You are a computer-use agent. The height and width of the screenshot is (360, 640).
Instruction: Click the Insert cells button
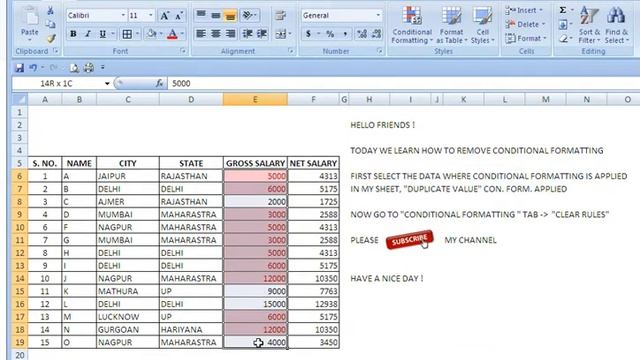pos(525,10)
